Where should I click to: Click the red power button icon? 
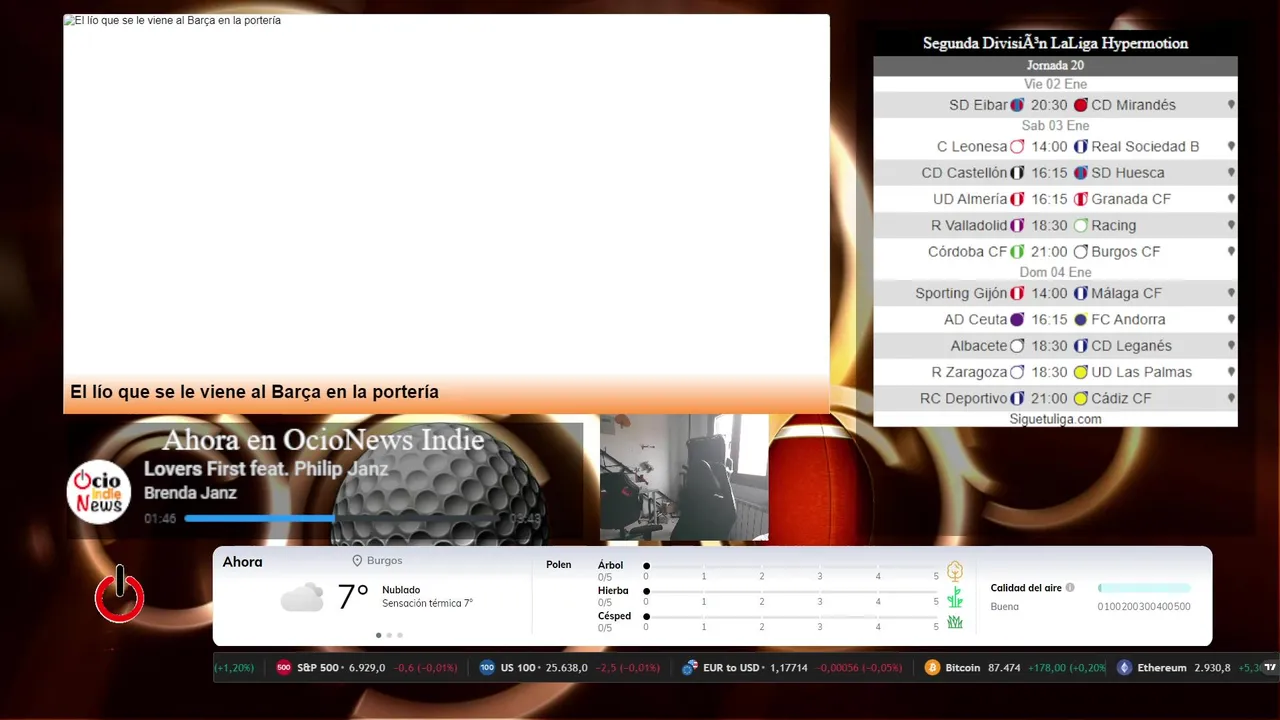click(x=119, y=595)
